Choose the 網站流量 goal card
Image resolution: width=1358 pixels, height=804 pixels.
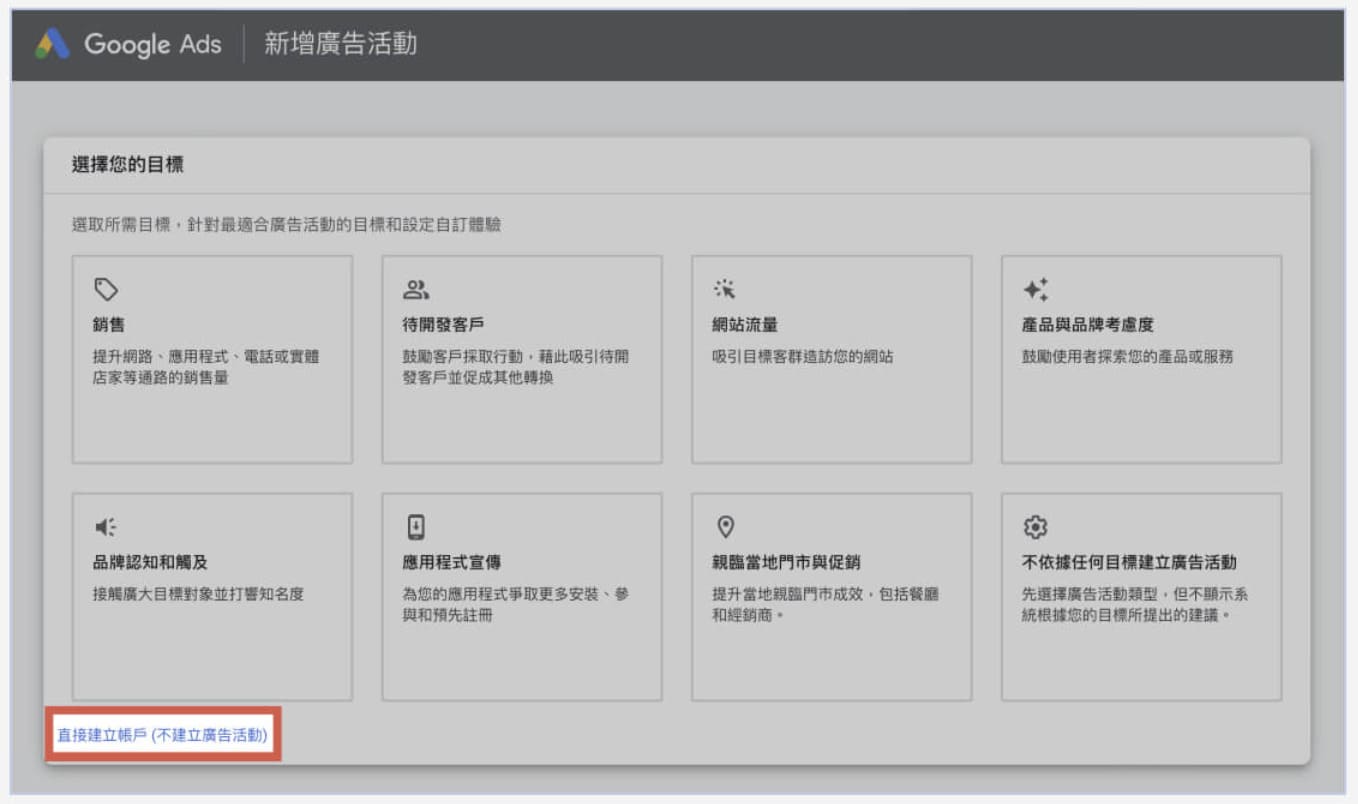click(x=832, y=359)
